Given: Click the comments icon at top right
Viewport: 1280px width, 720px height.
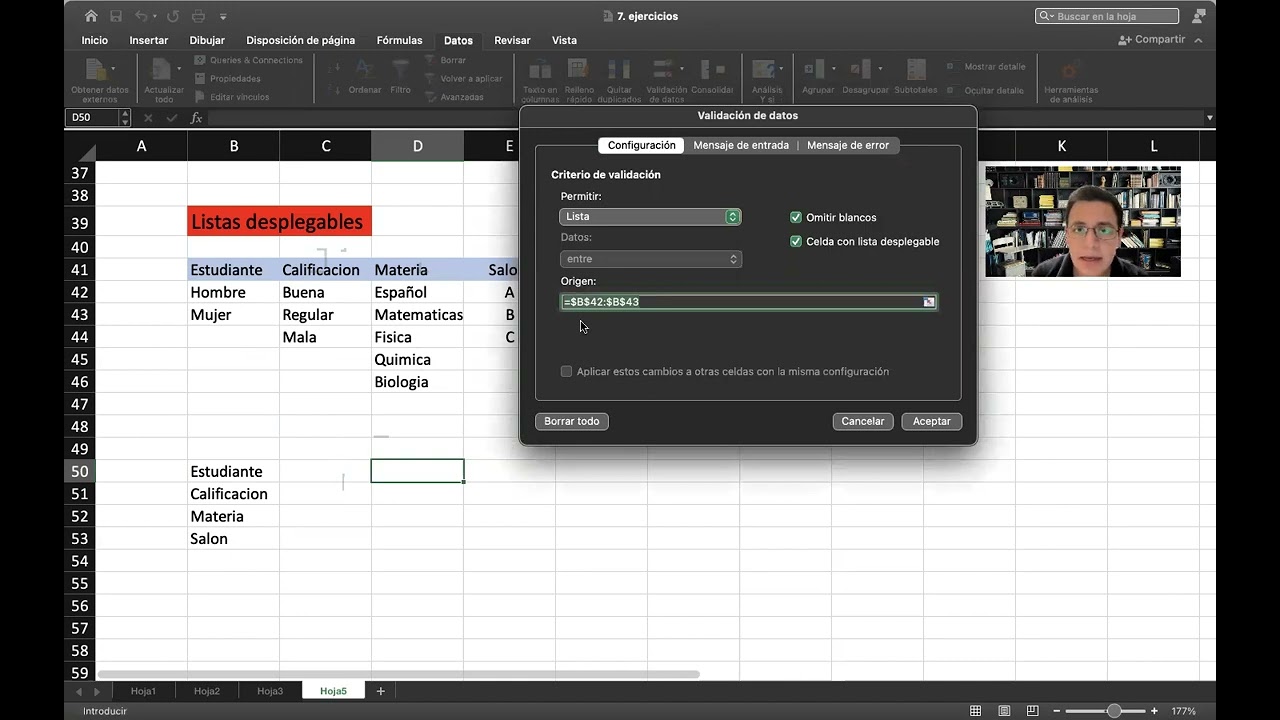Looking at the screenshot, I should pyautogui.click(x=1199, y=16).
